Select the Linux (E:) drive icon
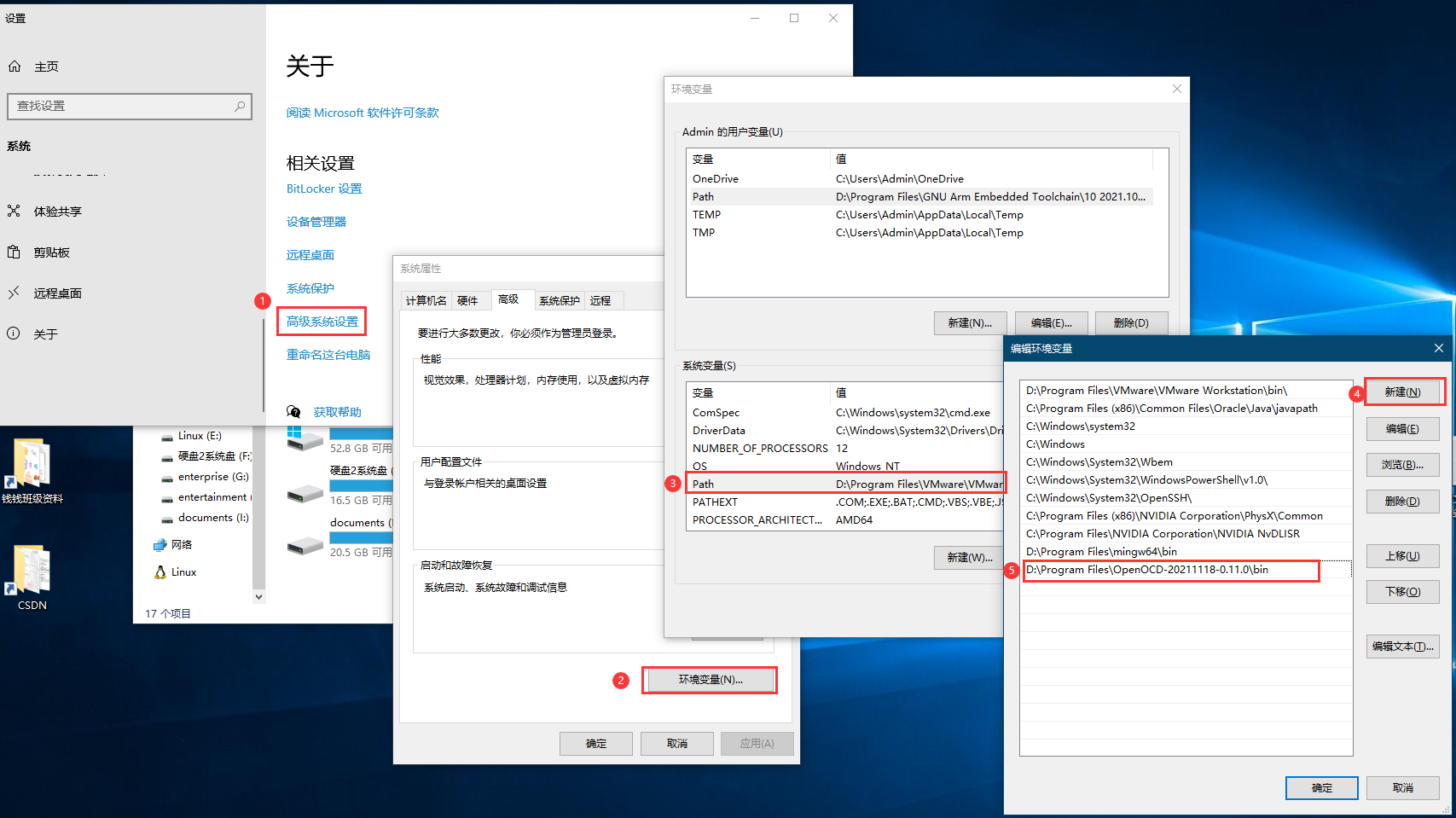This screenshot has width=1456, height=818. [x=167, y=436]
